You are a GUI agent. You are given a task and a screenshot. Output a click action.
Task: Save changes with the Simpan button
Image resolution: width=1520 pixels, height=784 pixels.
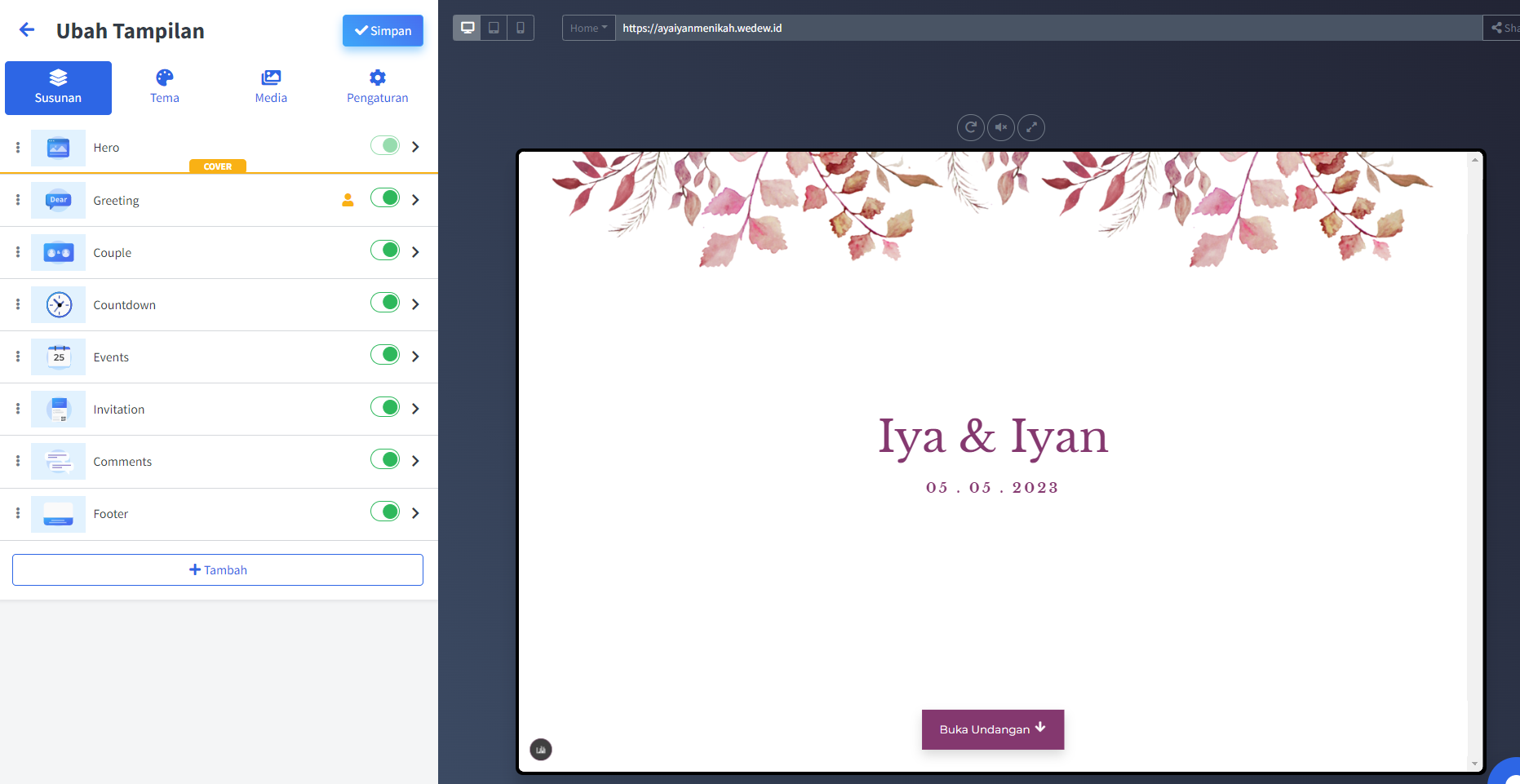point(383,31)
